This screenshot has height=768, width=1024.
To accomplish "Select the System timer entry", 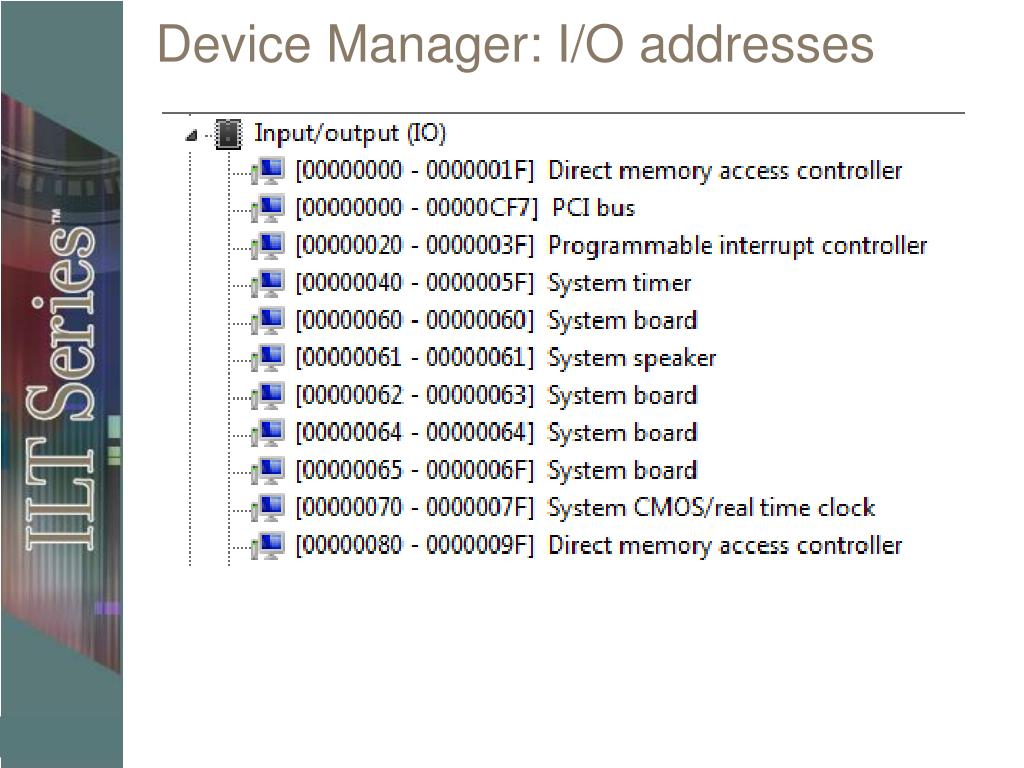I will [x=493, y=283].
